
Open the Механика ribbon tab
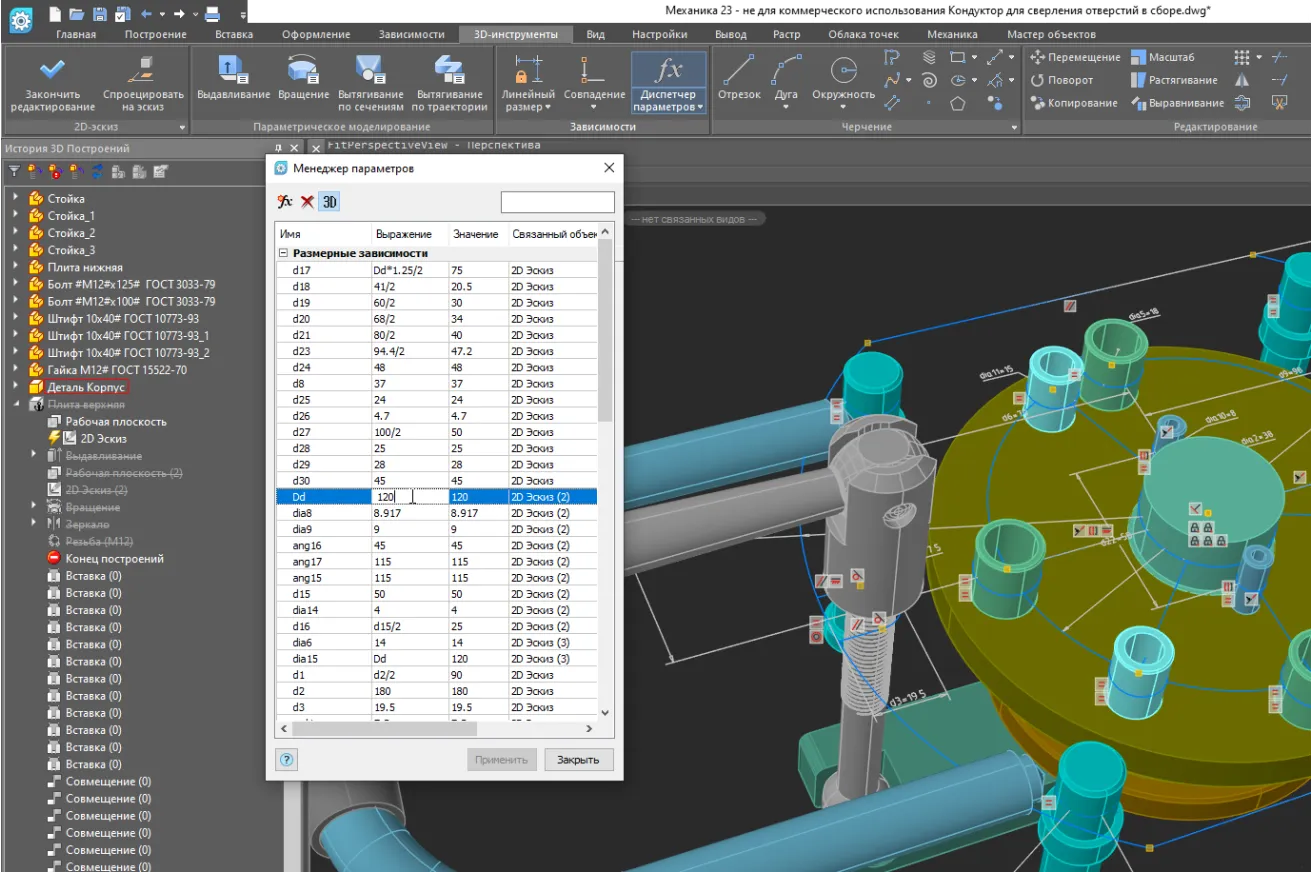[x=951, y=34]
